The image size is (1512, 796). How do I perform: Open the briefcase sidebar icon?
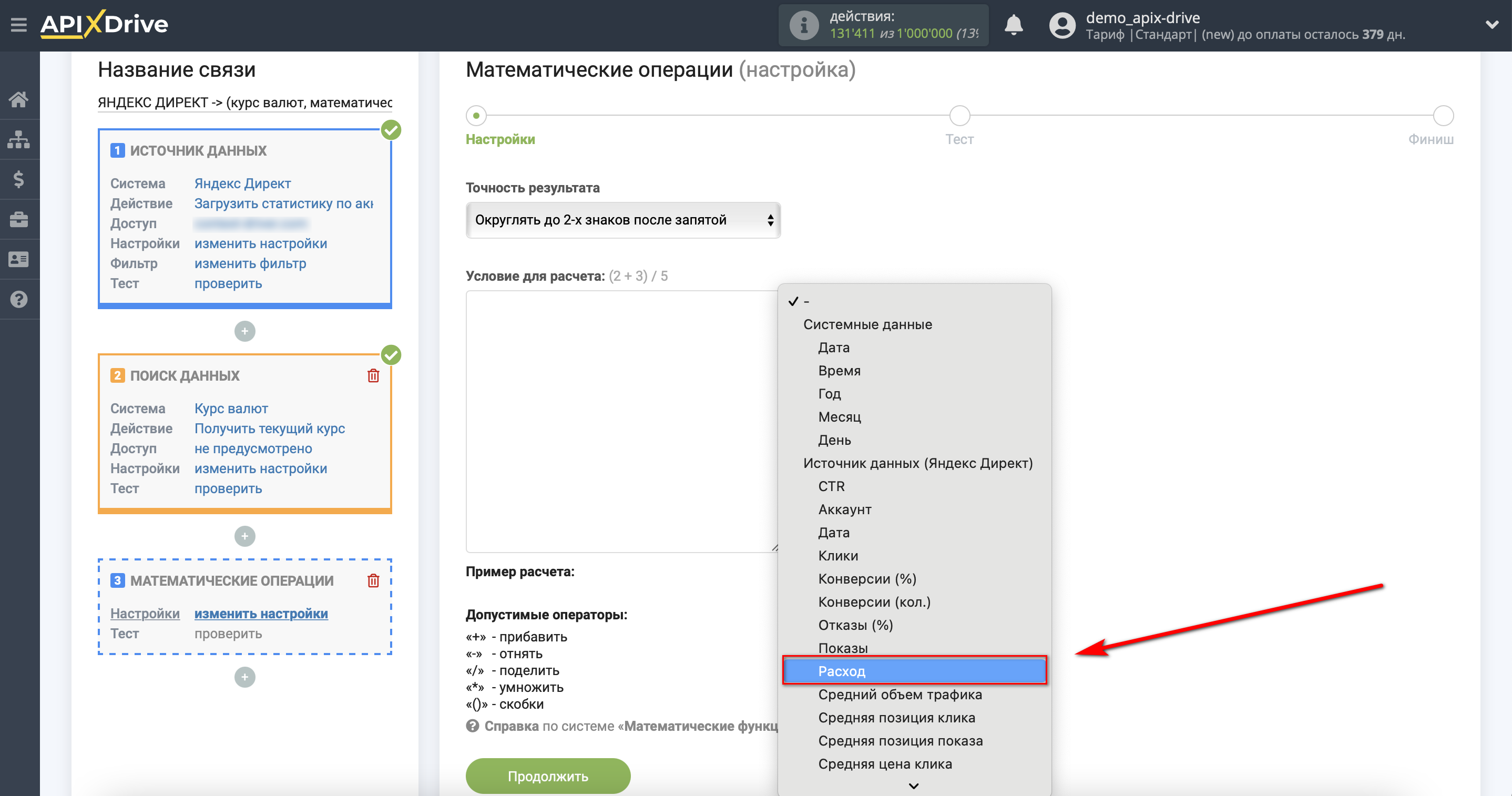click(x=19, y=219)
